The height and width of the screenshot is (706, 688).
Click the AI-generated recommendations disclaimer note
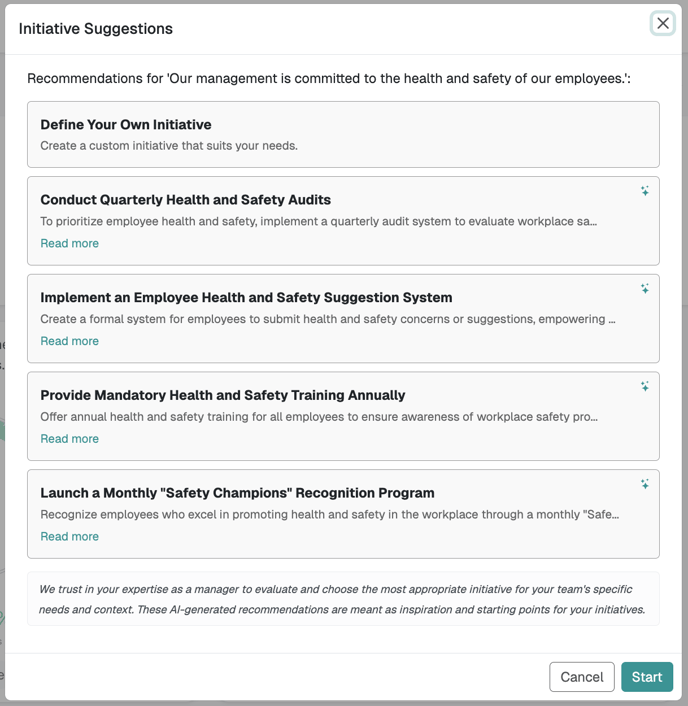click(343, 599)
